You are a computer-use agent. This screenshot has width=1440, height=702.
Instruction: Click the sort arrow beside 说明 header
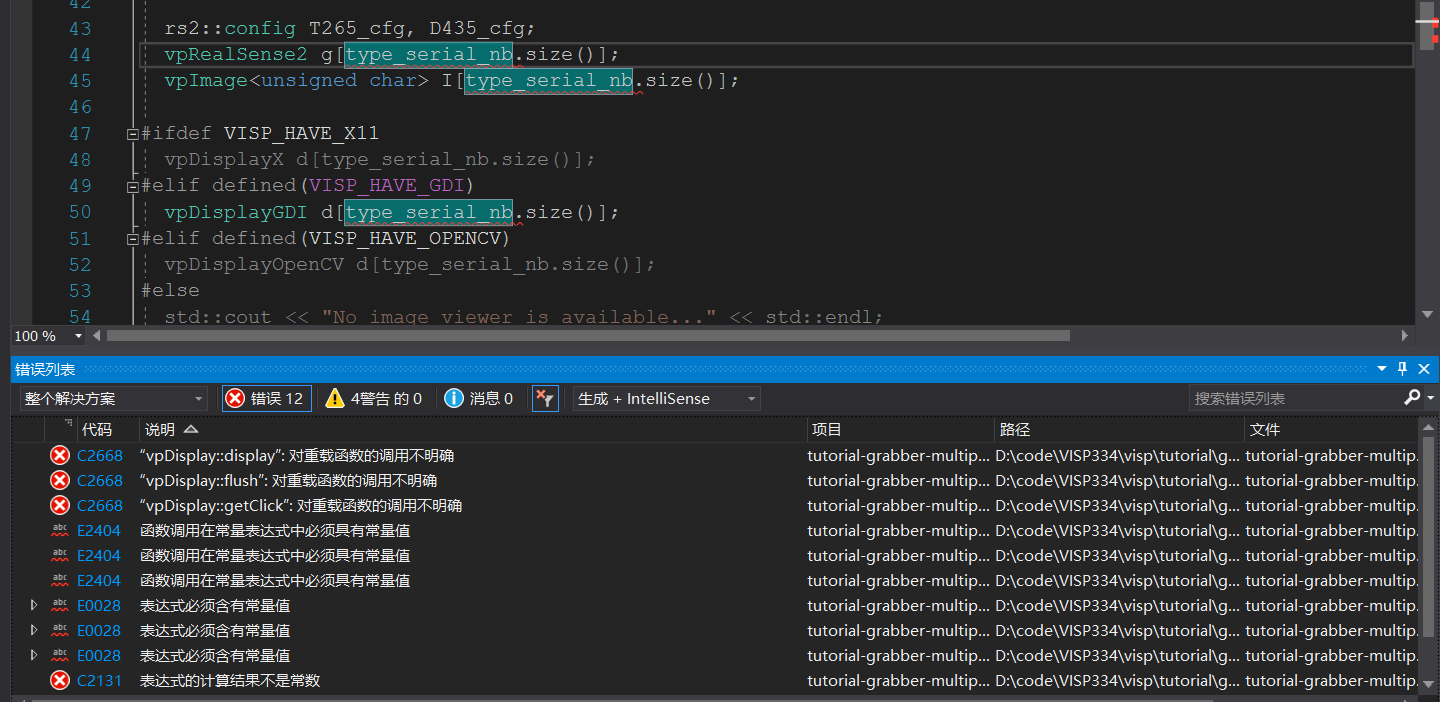pyautogui.click(x=191, y=429)
